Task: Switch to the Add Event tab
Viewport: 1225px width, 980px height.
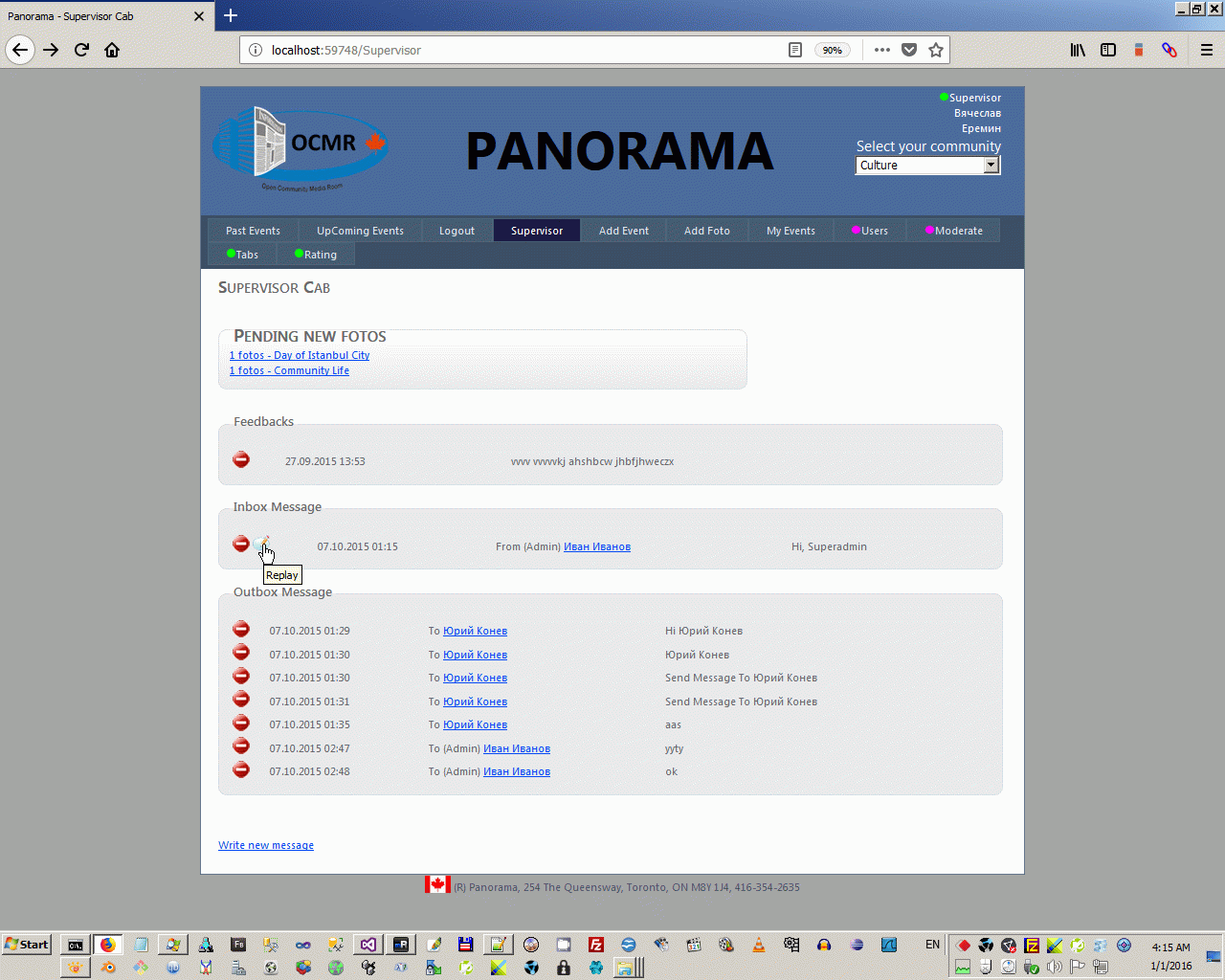Action: [624, 231]
